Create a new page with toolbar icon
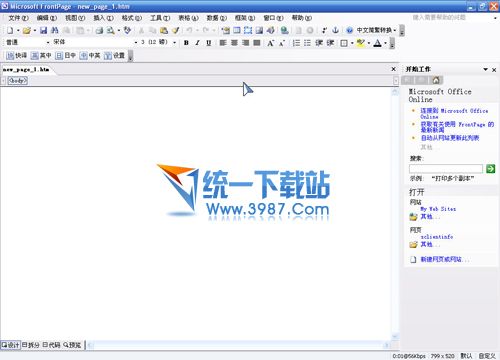The width and height of the screenshot is (500, 360). (10, 30)
